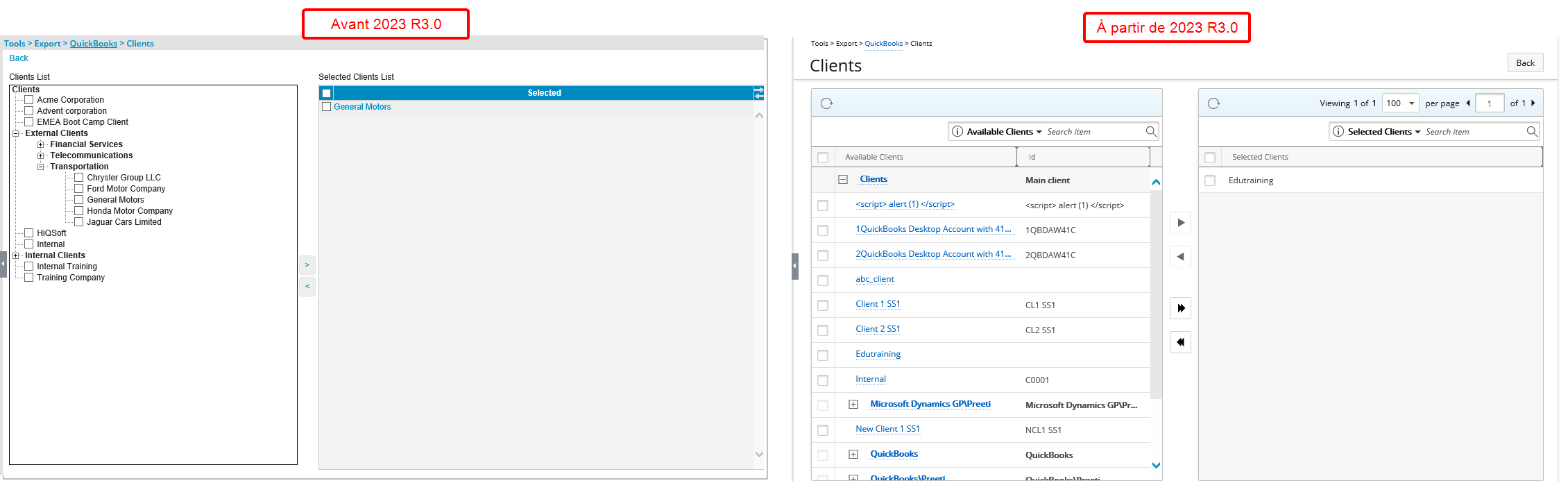The height and width of the screenshot is (490, 1568).
Task: Click the Back link in old layout
Action: (19, 58)
